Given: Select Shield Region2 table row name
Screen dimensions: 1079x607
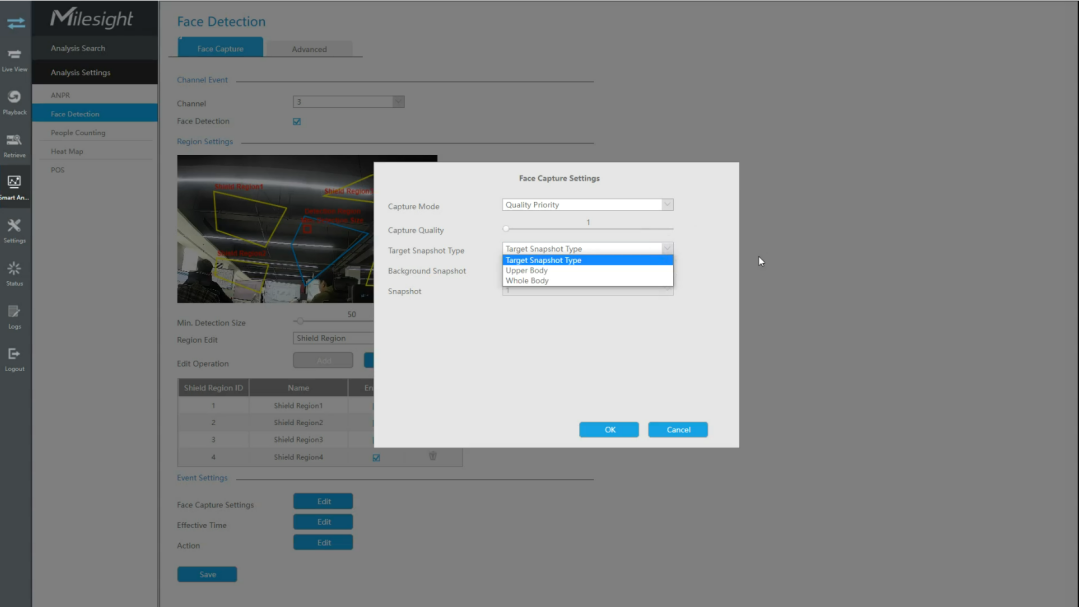Looking at the screenshot, I should pos(298,423).
